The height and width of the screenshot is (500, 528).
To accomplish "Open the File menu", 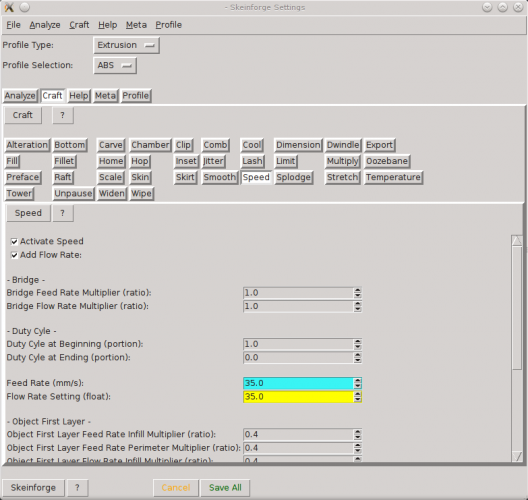I will [13, 25].
